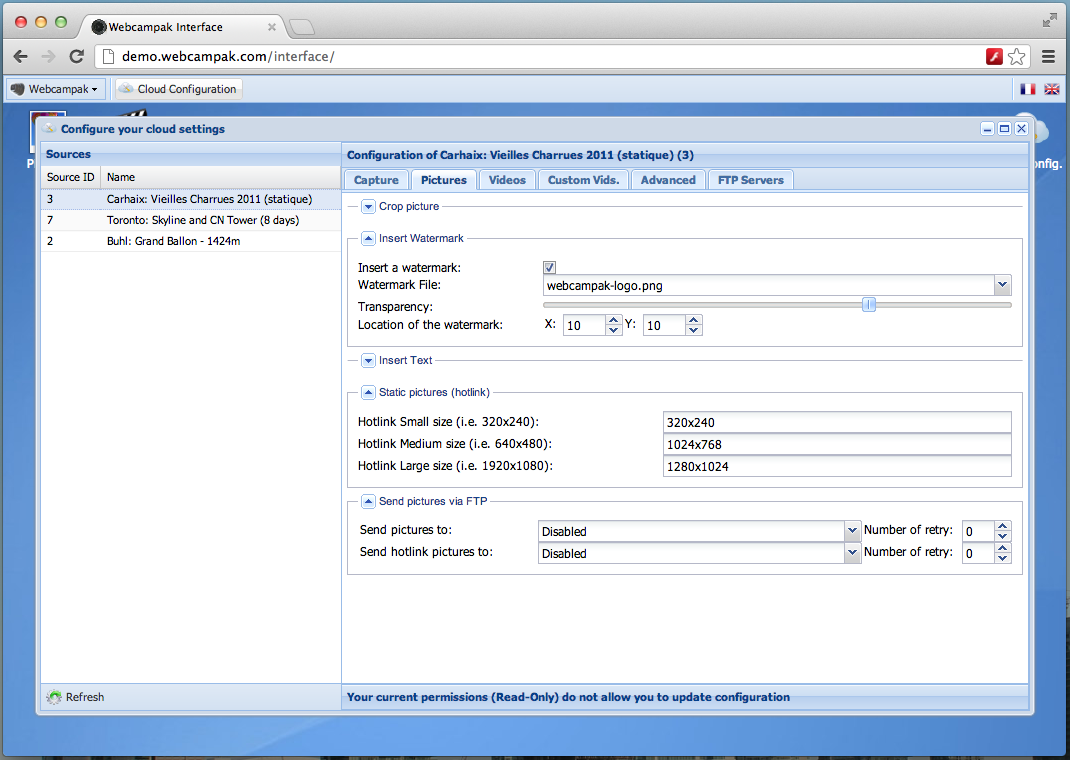Viewport: 1070px width, 760px height.
Task: Expand the Crop picture section
Action: click(x=368, y=206)
